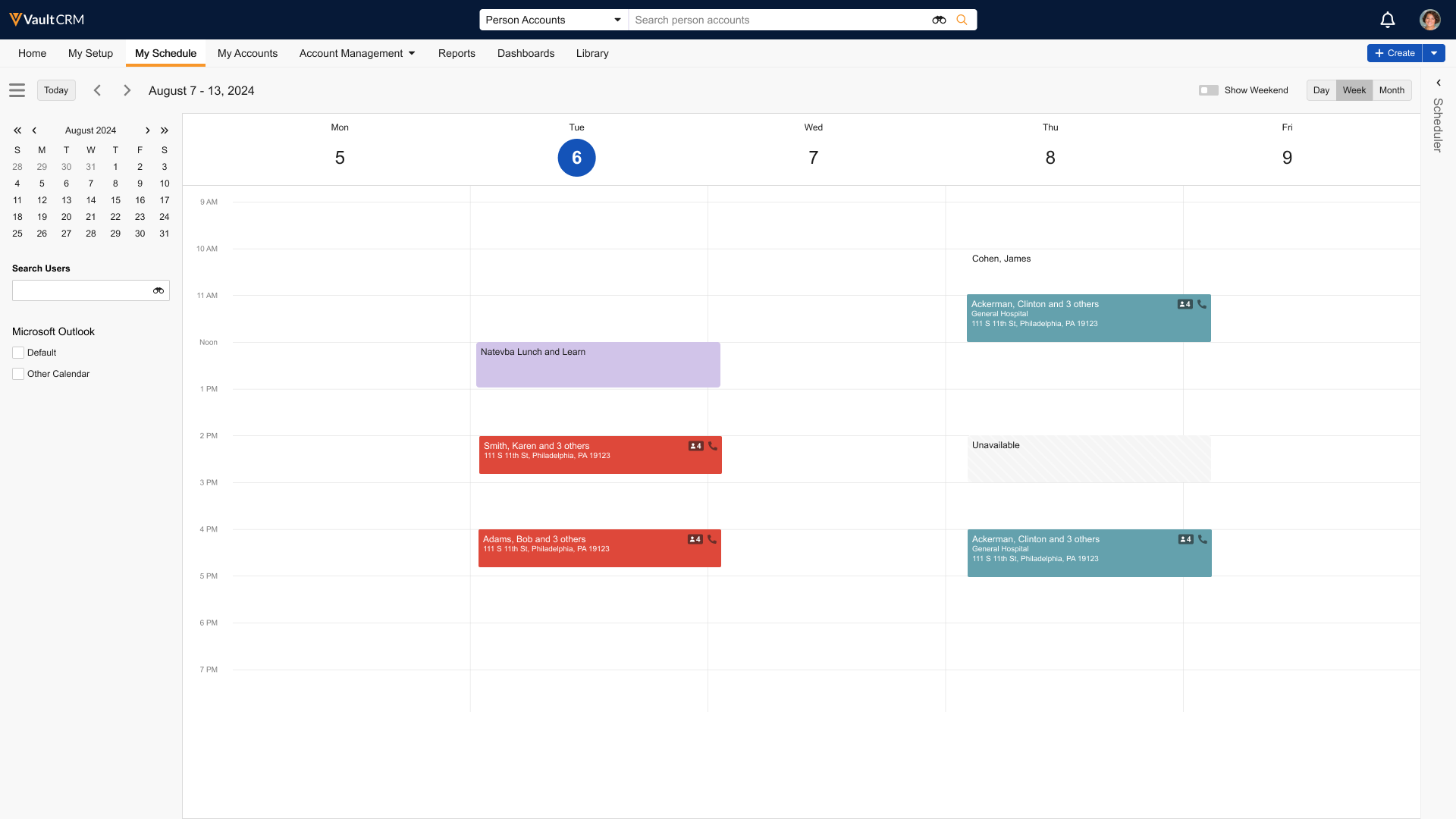Click the orange search magnifier icon
The height and width of the screenshot is (819, 1456).
pos(962,20)
